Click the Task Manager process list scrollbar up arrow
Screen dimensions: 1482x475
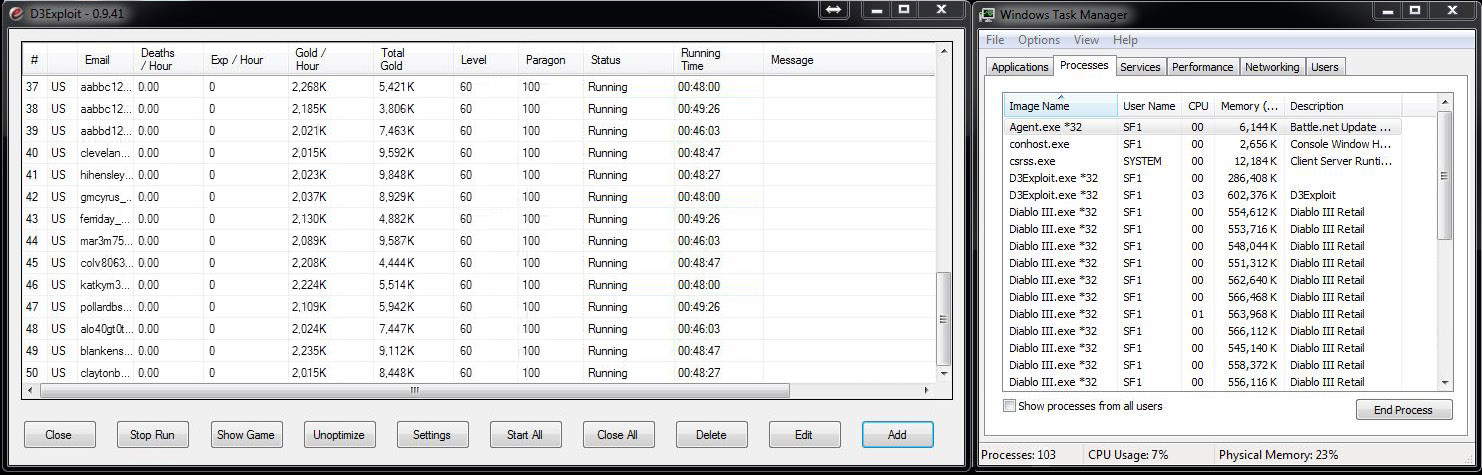tap(1444, 103)
